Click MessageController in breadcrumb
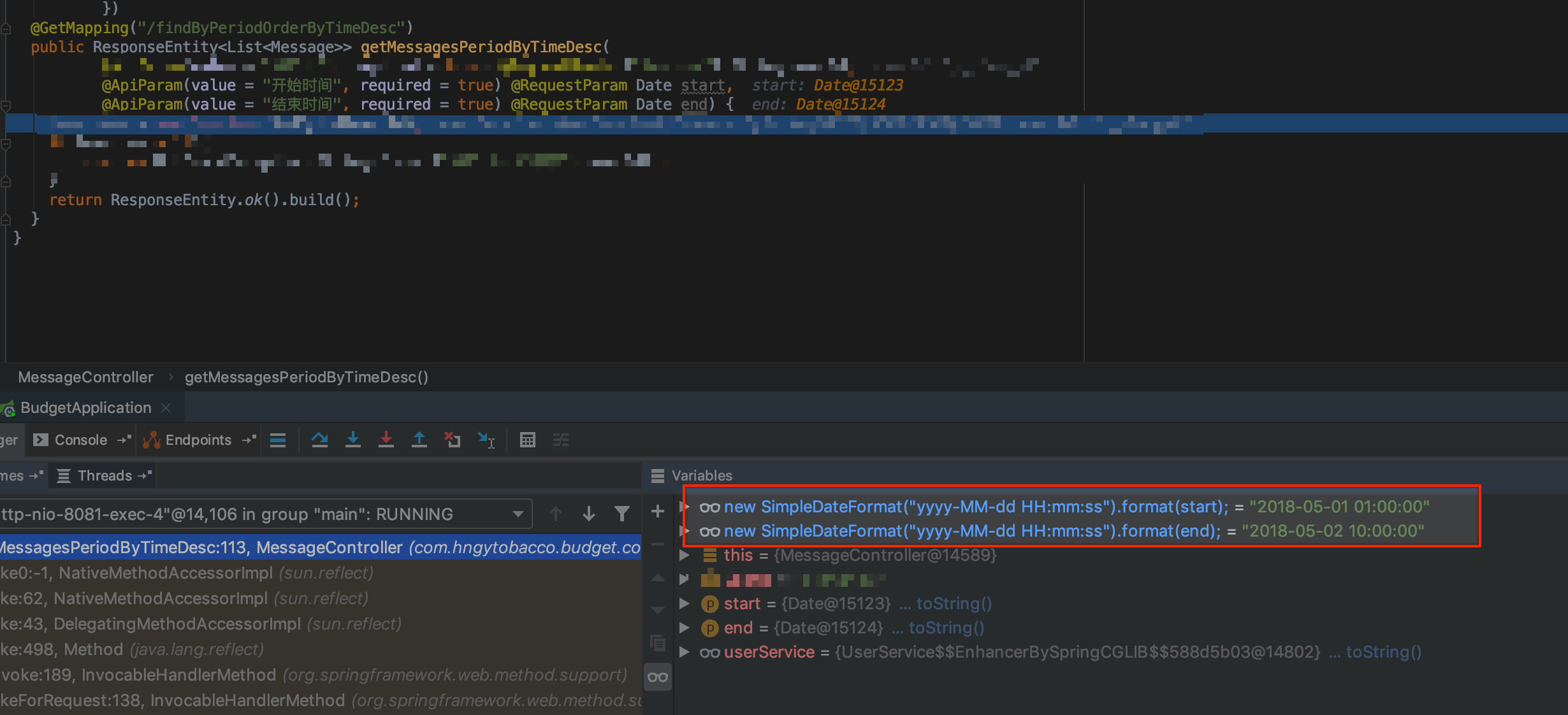The height and width of the screenshot is (715, 1568). (85, 377)
